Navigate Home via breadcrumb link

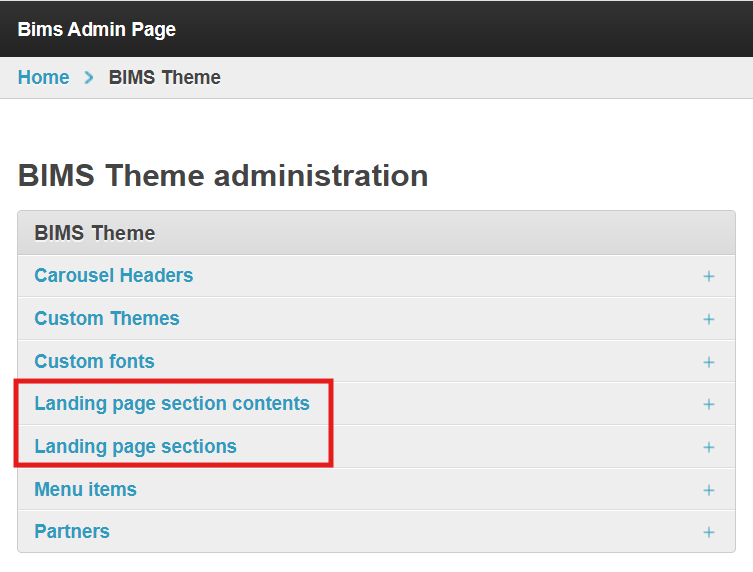coord(44,77)
